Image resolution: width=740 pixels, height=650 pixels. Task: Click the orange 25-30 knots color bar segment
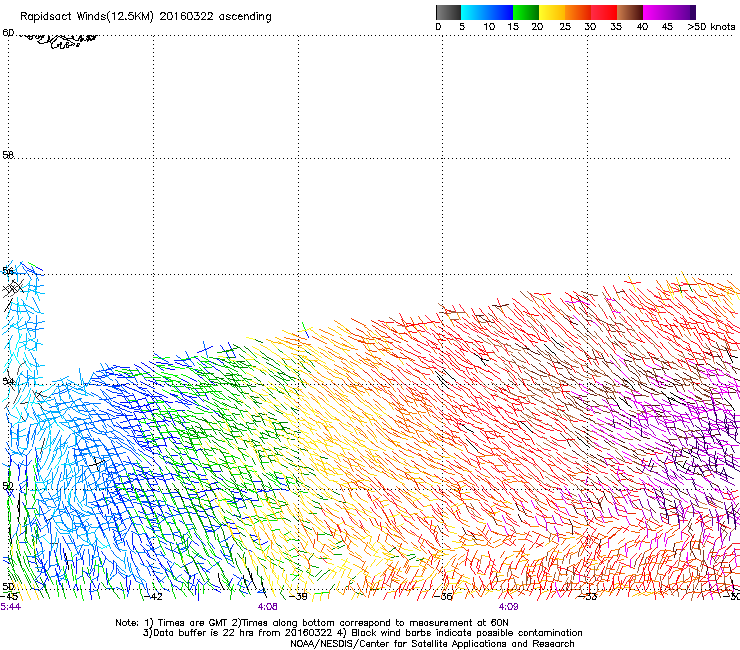[578, 12]
